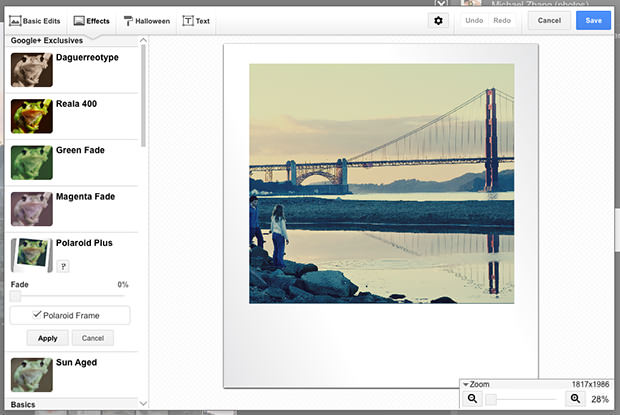The width and height of the screenshot is (620, 415).
Task: Click the zoom out magnifier icon
Action: (x=472, y=399)
